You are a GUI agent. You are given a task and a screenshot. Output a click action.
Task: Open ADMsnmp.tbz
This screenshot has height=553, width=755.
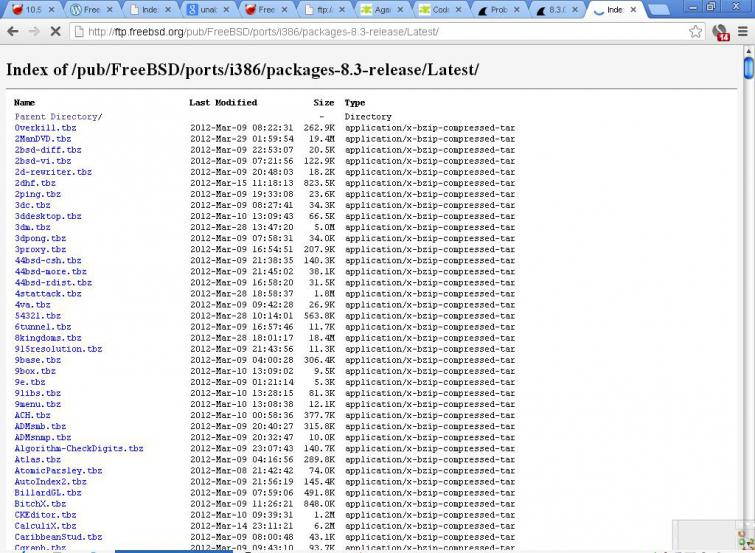(x=43, y=437)
